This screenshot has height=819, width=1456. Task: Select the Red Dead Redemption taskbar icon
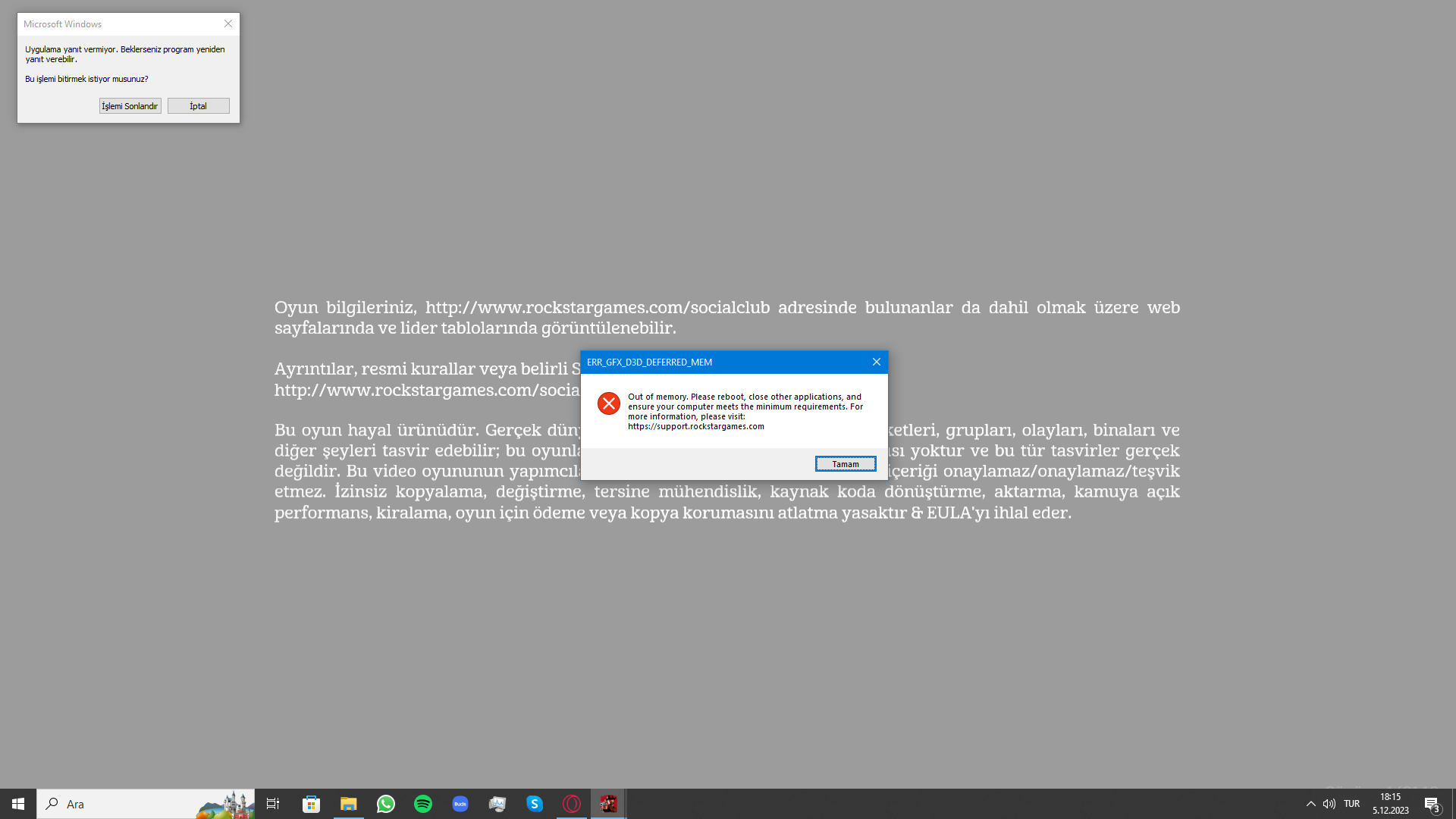[x=608, y=804]
